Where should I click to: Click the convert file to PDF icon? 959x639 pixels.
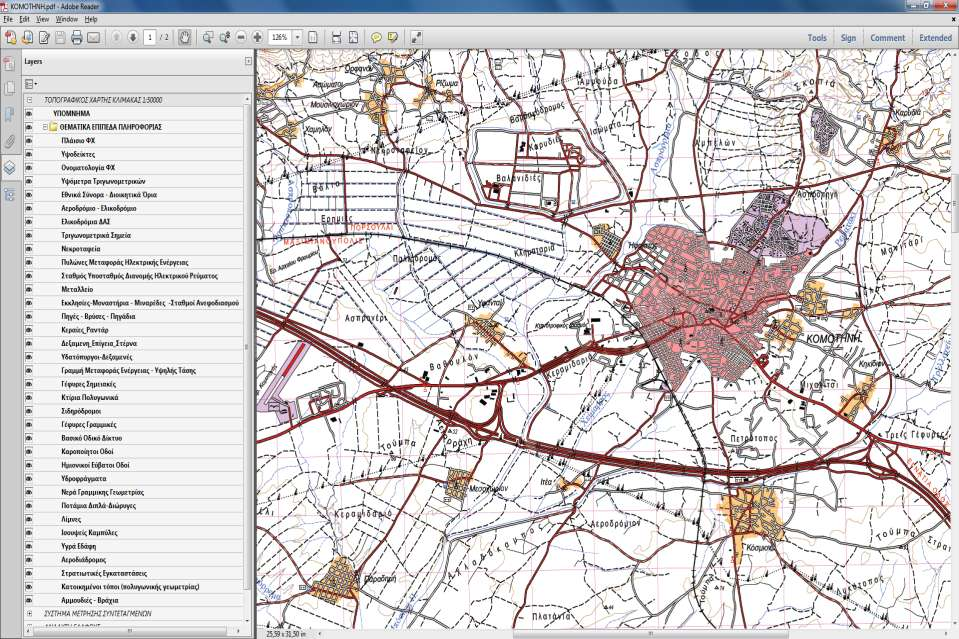click(x=28, y=38)
